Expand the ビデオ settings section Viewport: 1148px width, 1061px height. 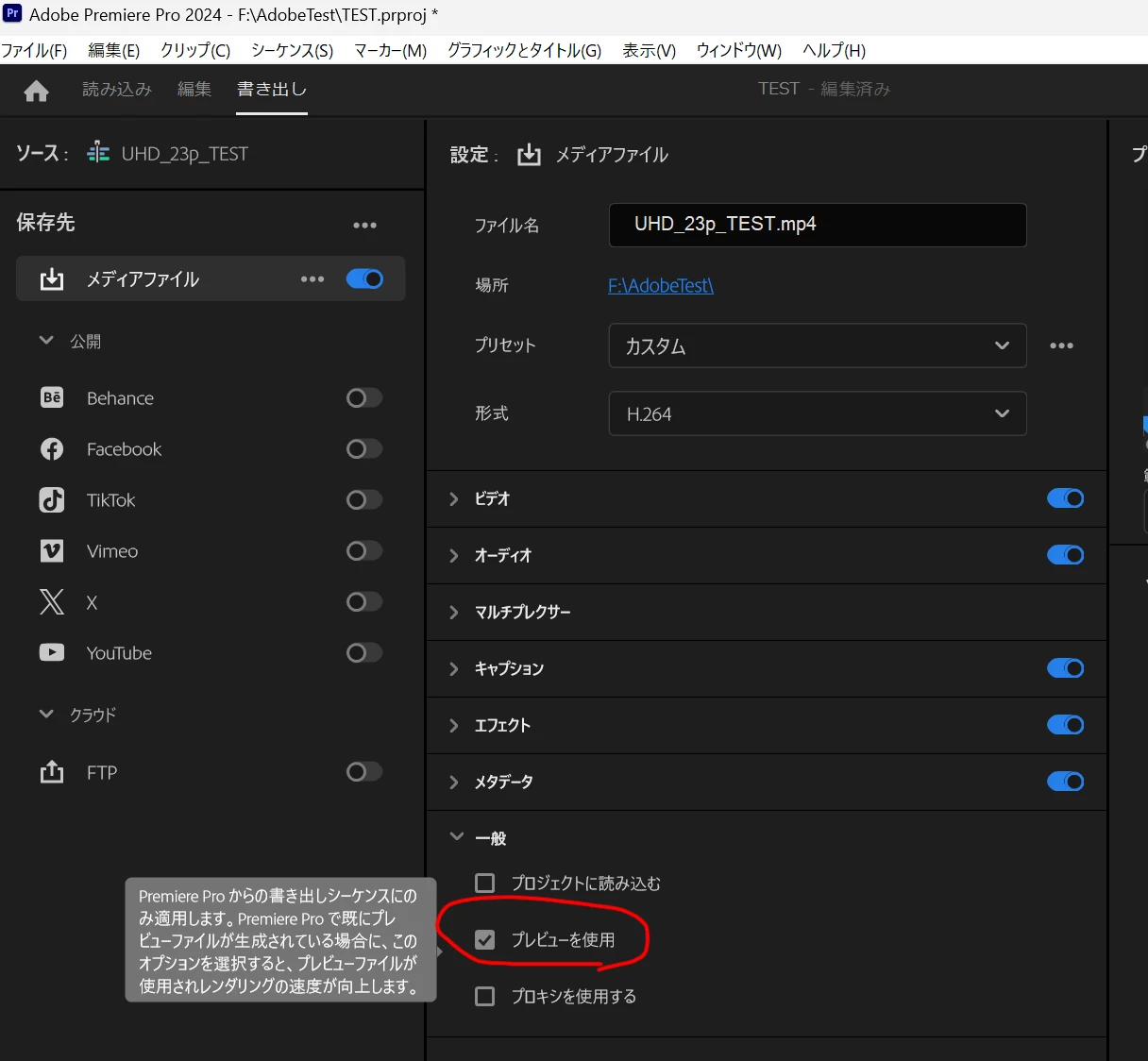pos(454,499)
